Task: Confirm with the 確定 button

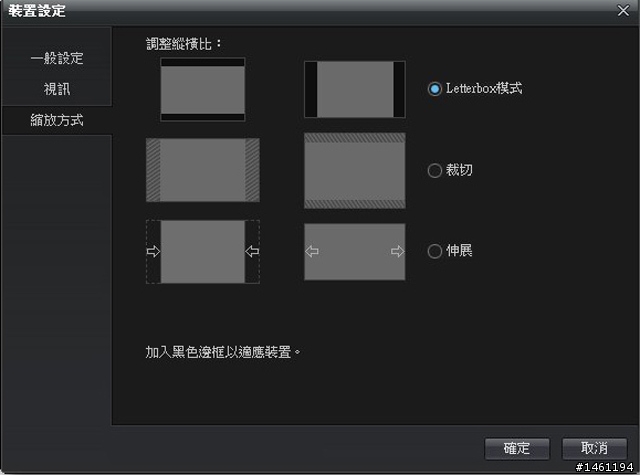Action: point(517,448)
